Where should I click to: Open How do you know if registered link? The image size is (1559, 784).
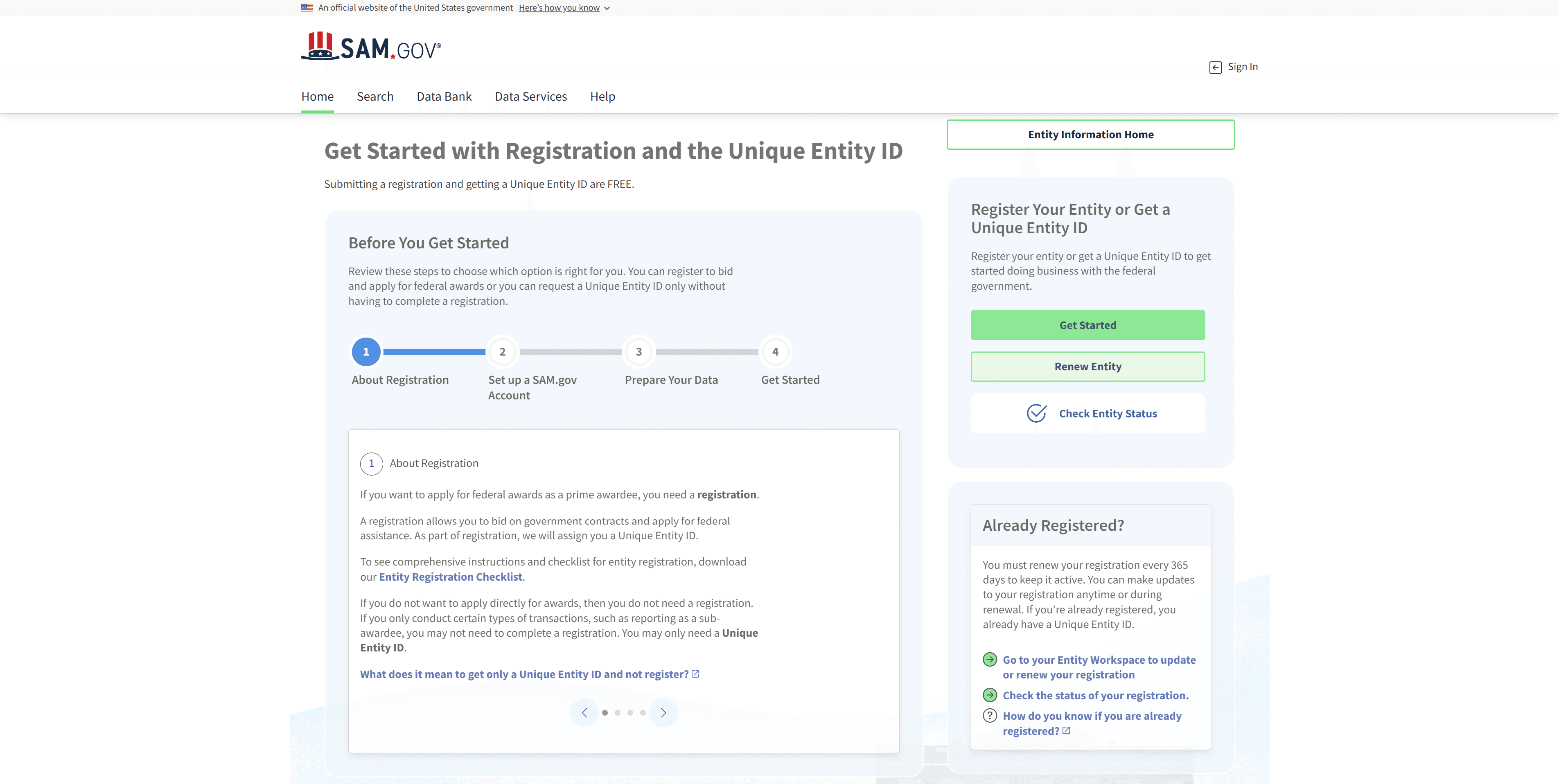[1092, 723]
